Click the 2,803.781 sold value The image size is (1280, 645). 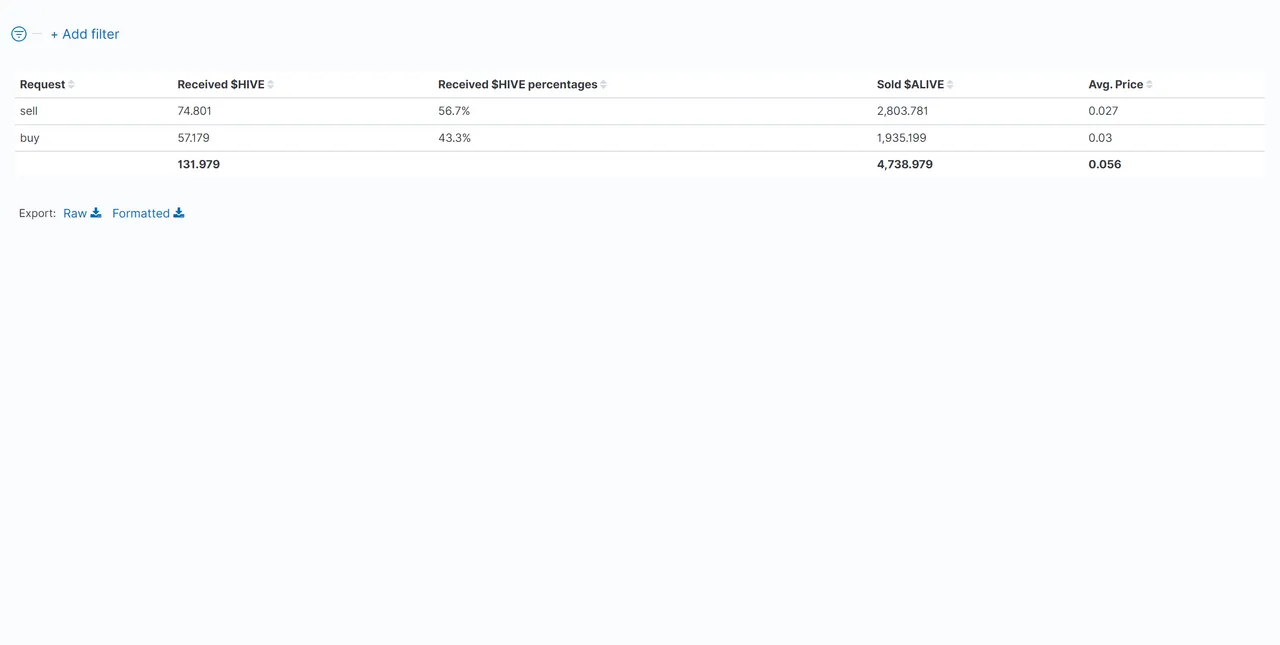click(x=903, y=111)
